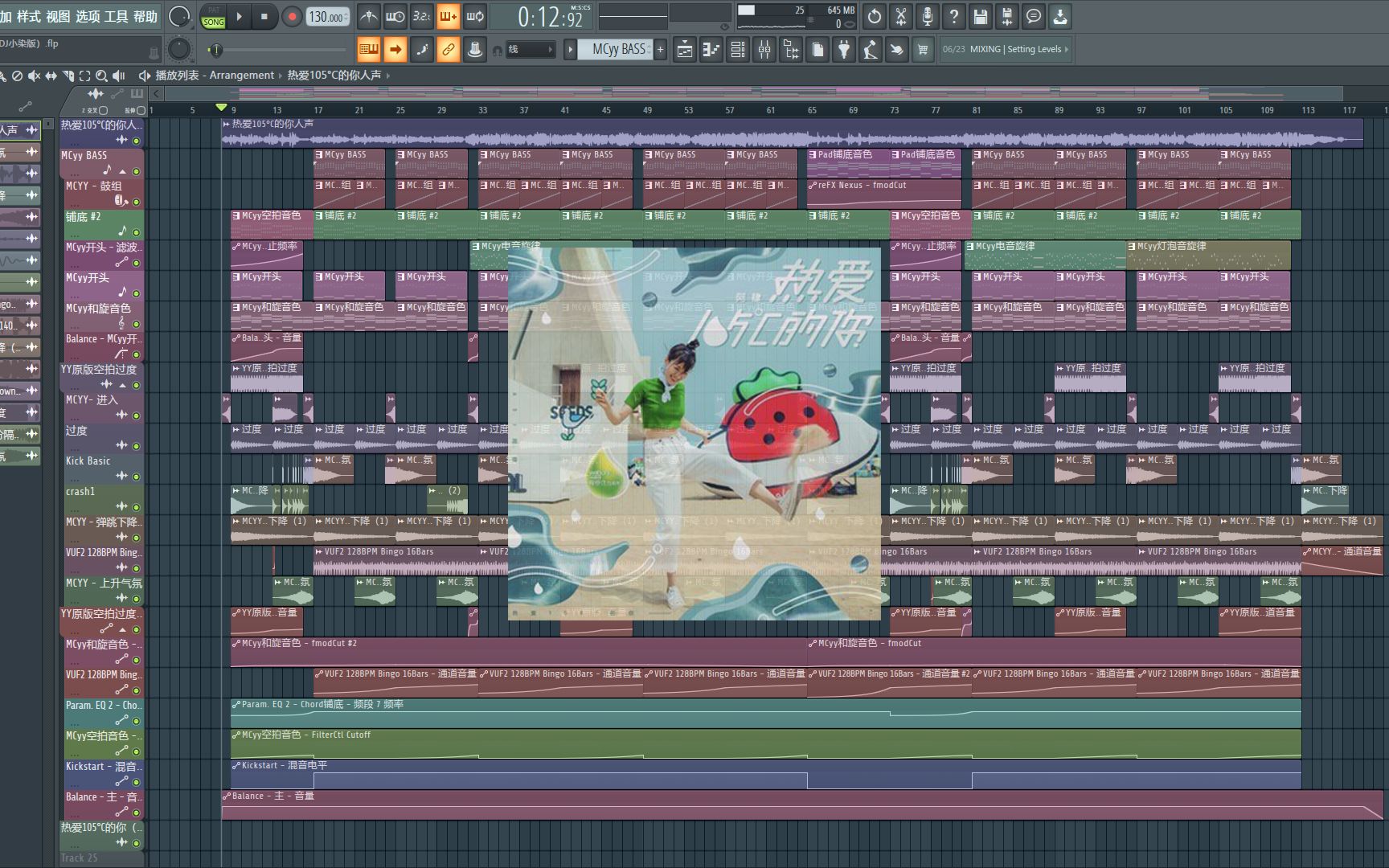Mute the MCyy和旋音色 track
This screenshot has height=868, width=1389.
(136, 324)
